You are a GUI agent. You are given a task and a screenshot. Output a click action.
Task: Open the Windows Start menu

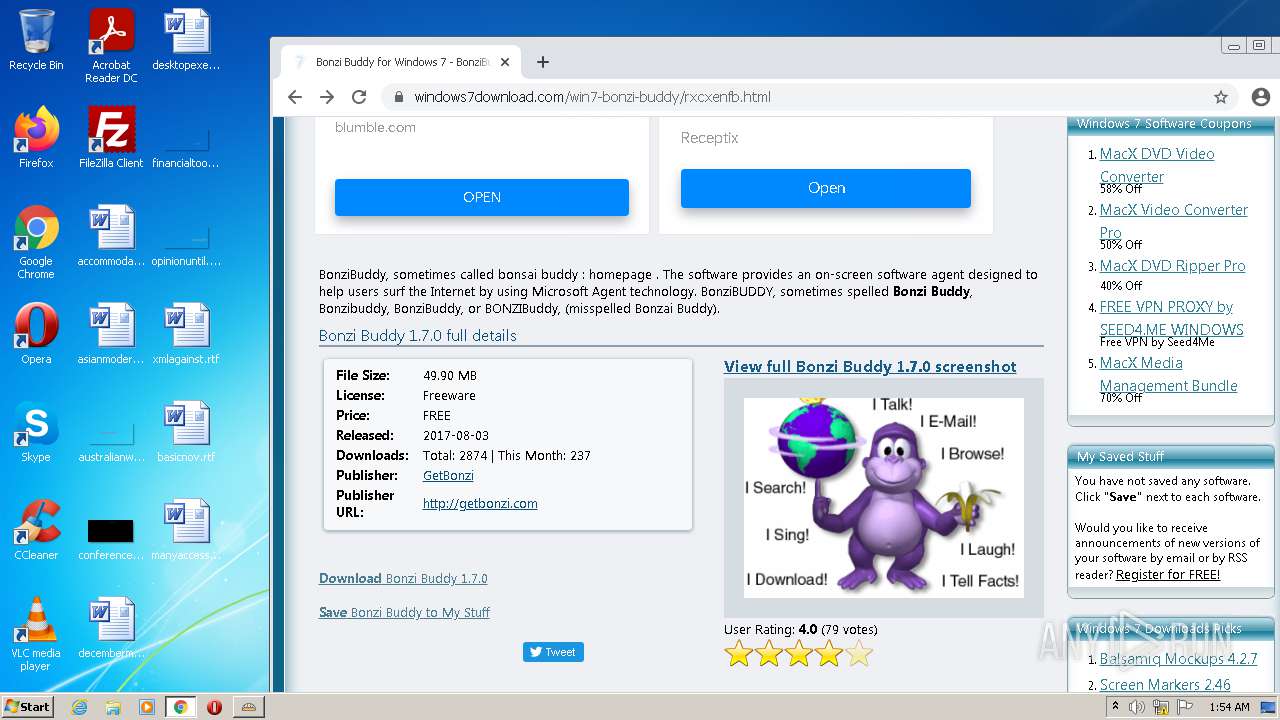pyautogui.click(x=28, y=706)
